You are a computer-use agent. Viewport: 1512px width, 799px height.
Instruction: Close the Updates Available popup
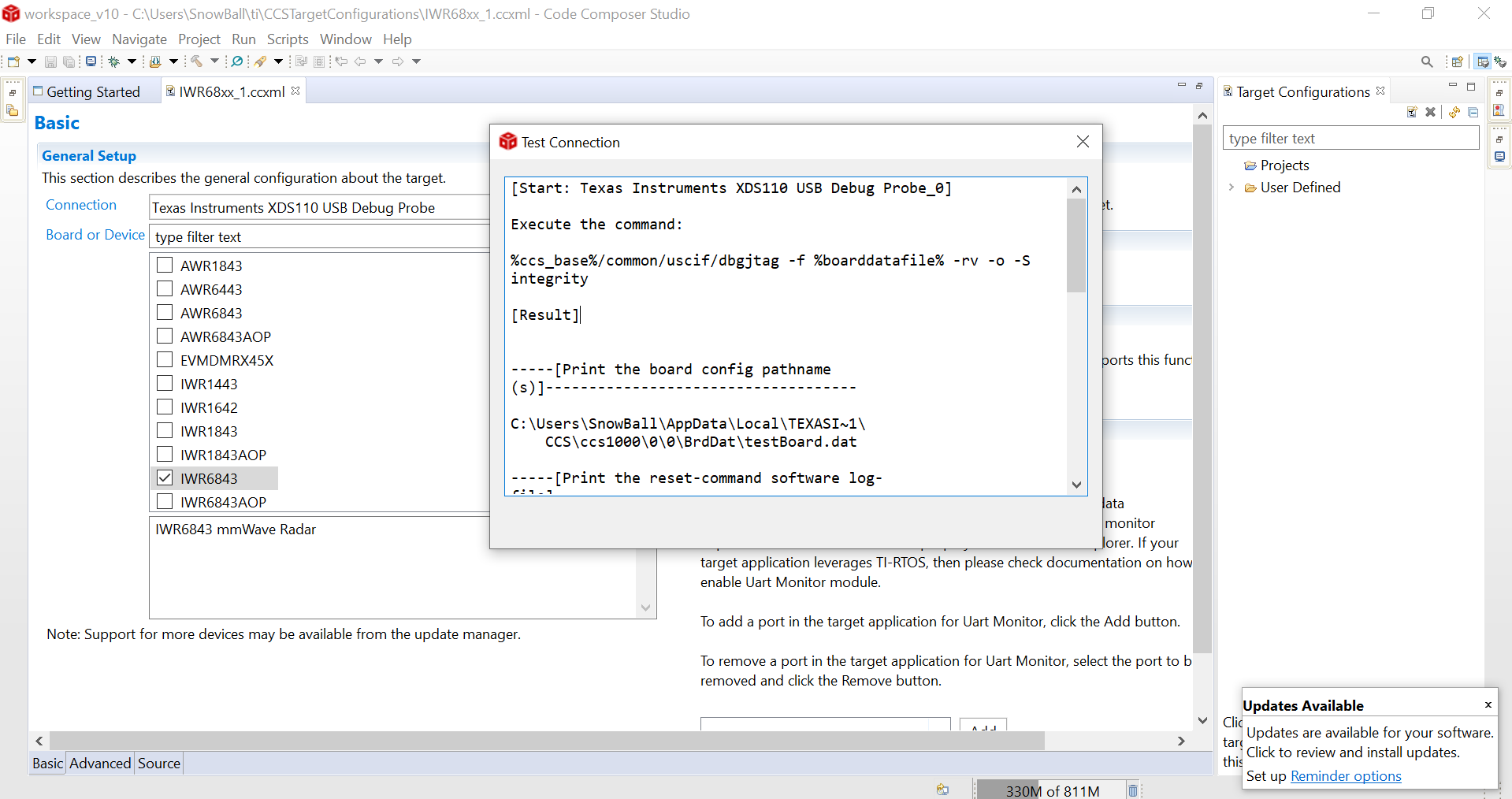pyautogui.click(x=1488, y=705)
